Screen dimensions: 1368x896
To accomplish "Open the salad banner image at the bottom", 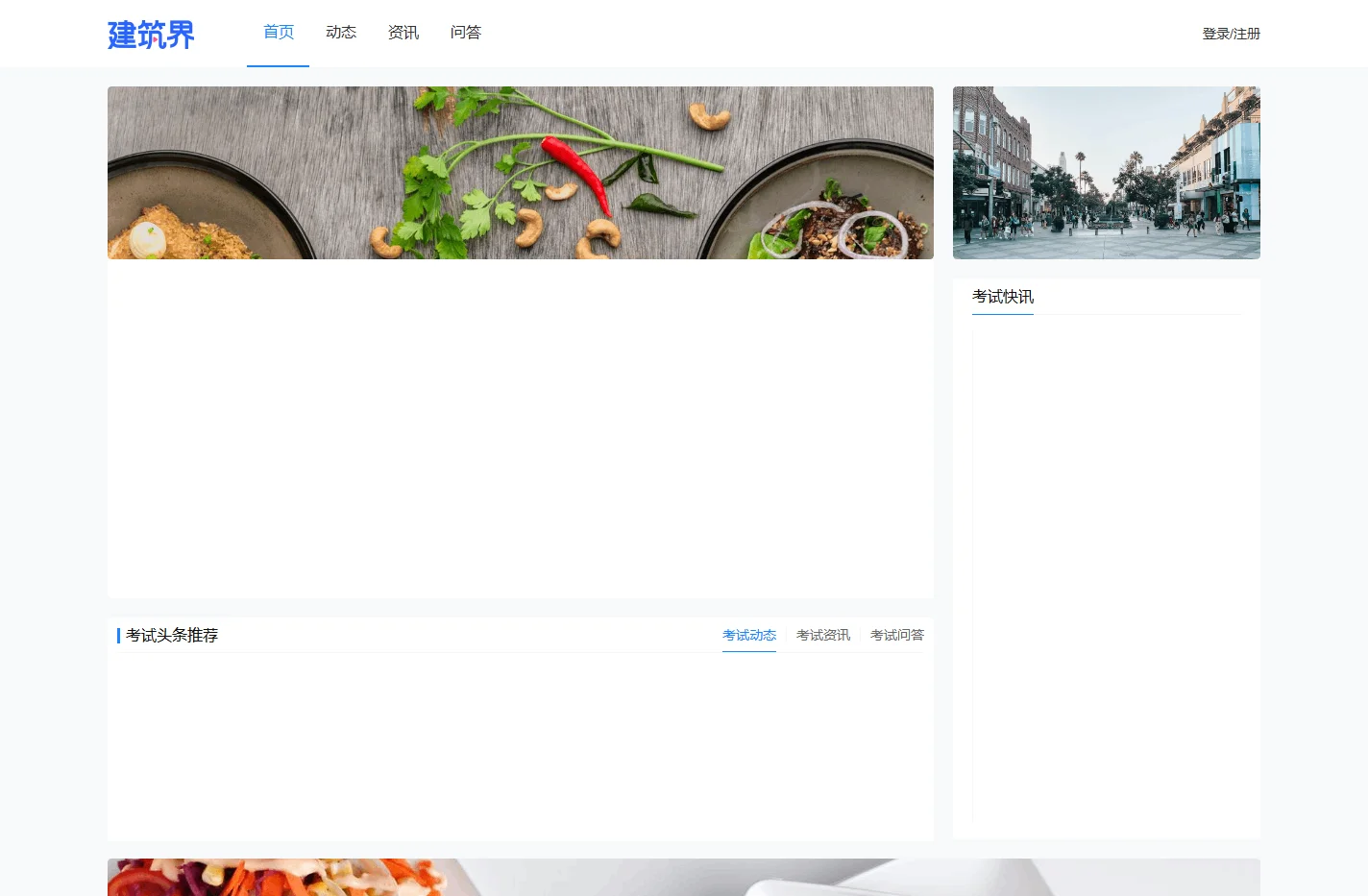I will pyautogui.click(x=684, y=878).
